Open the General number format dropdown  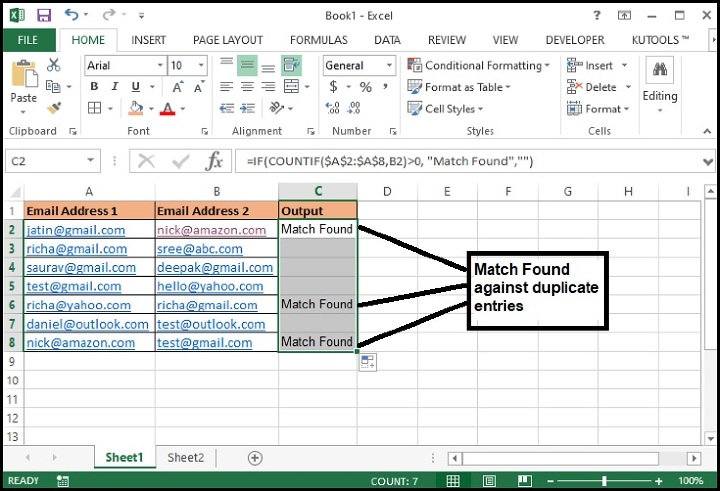[389, 65]
